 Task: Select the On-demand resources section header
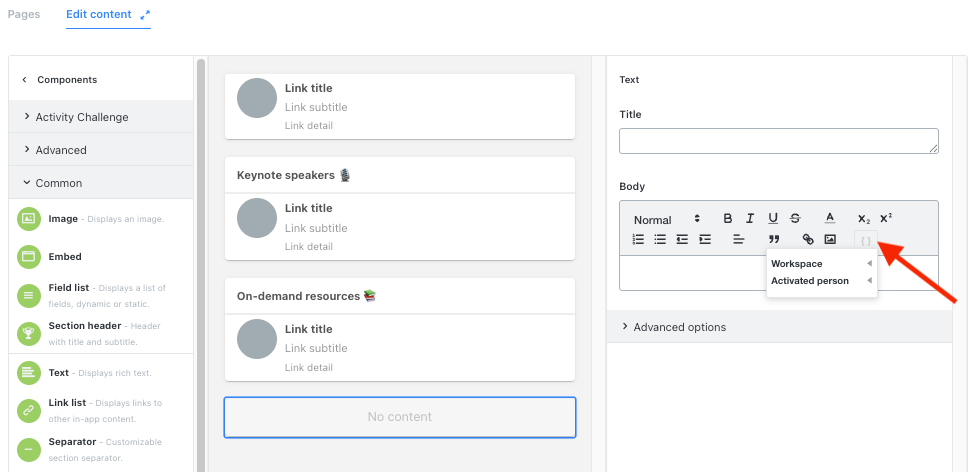click(x=400, y=296)
